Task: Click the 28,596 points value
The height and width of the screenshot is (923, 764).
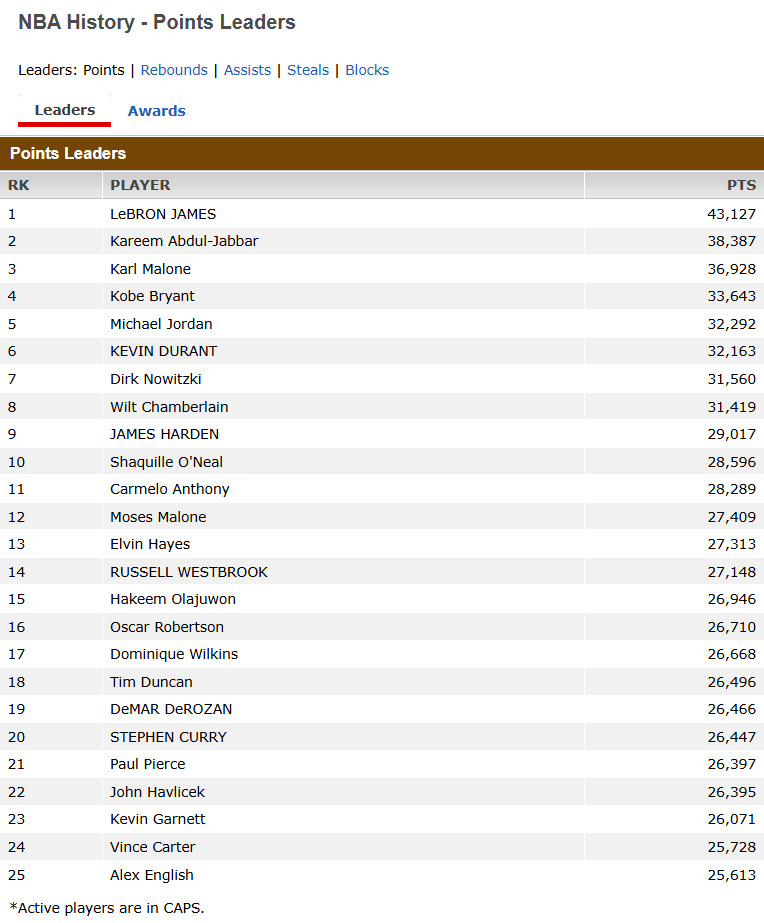Action: (732, 462)
